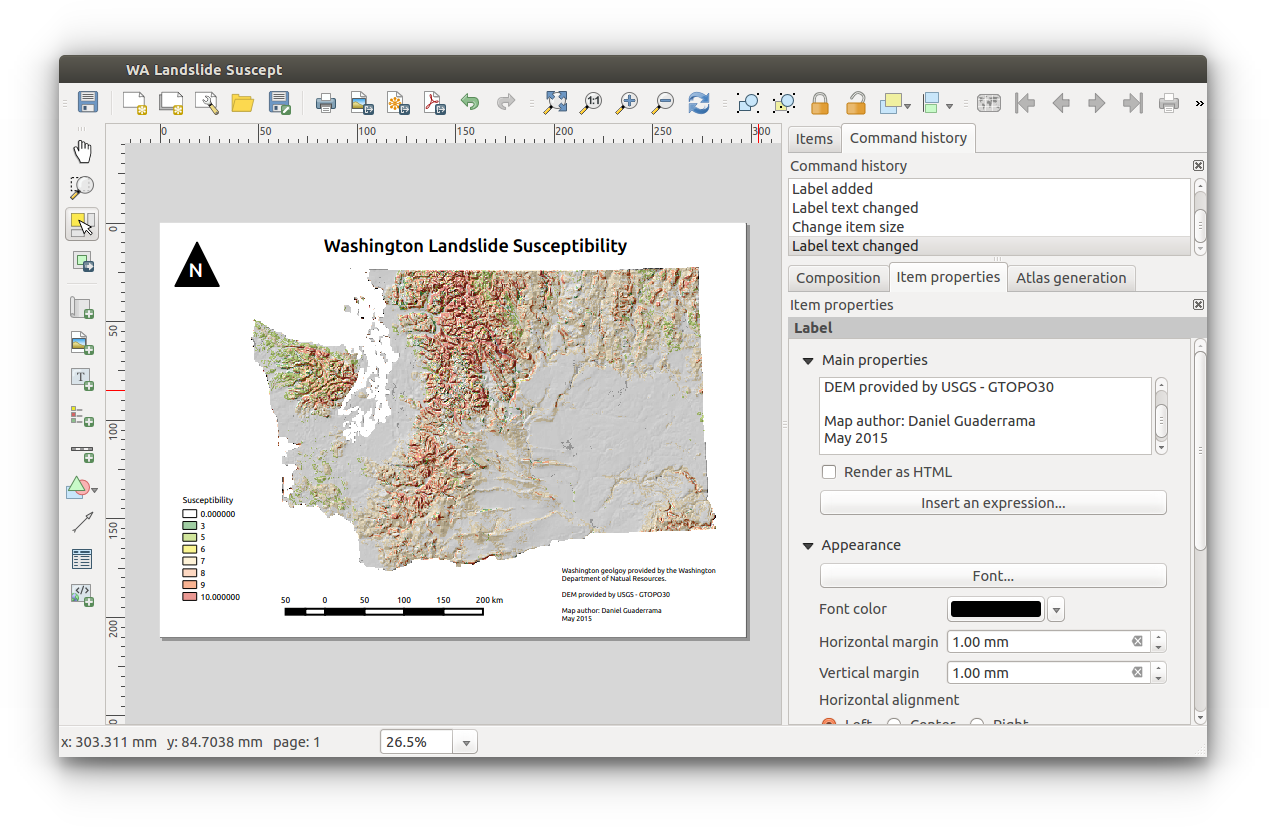Open the Add attribute table tool
The height and width of the screenshot is (827, 1269).
click(82, 559)
